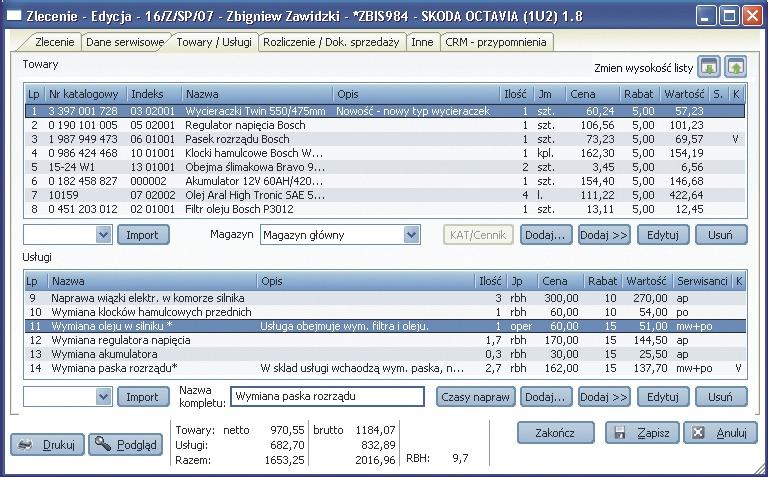The height and width of the screenshot is (477, 768).
Task: Cancel changes with the Anuluj button
Action: click(720, 433)
